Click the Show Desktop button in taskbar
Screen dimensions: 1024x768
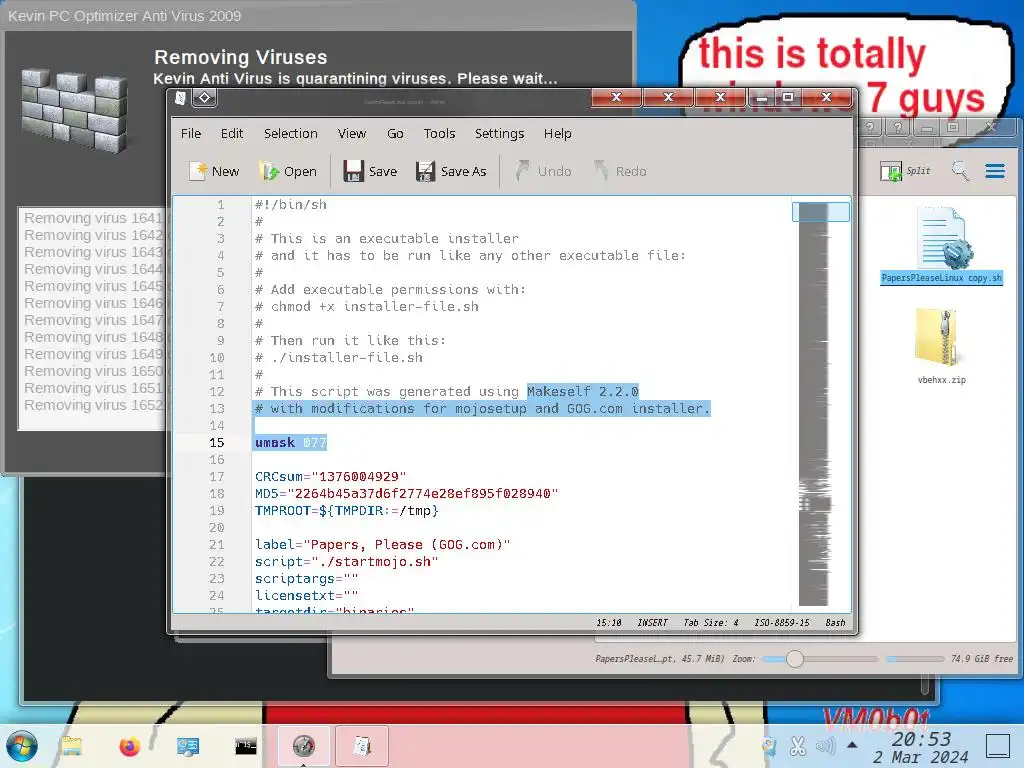[998, 746]
